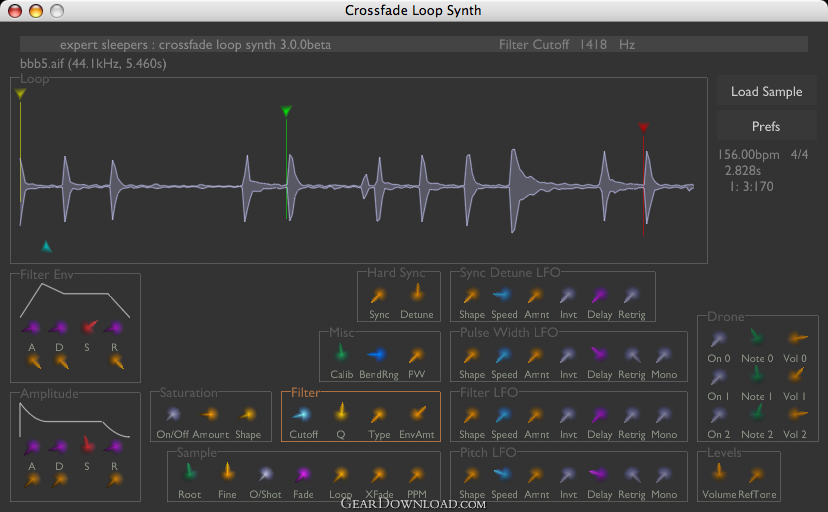Viewport: 828px width, 512px height.
Task: Toggle Pulse Width LFO Mono switch
Action: (664, 356)
